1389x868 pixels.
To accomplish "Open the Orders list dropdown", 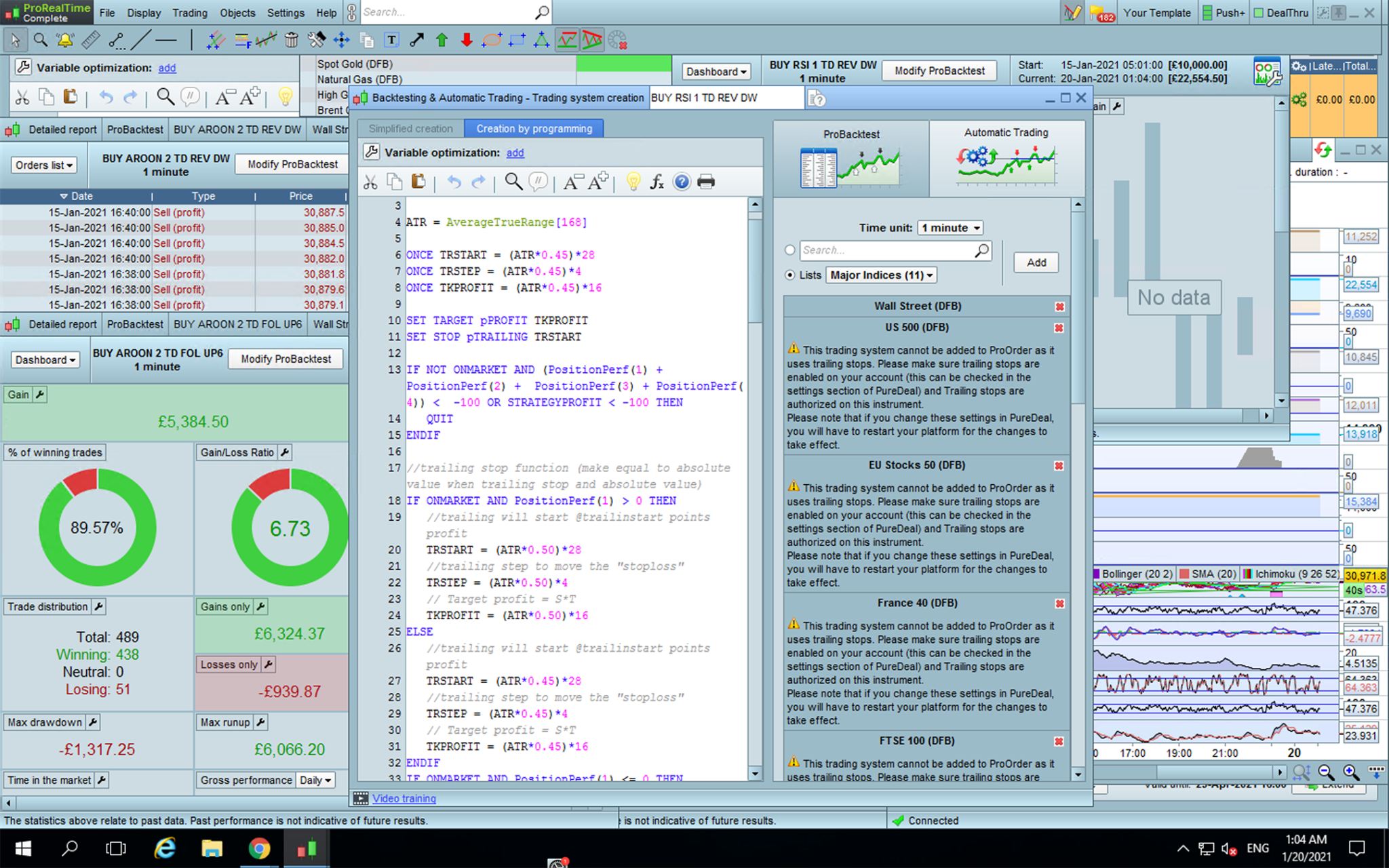I will pyautogui.click(x=44, y=165).
